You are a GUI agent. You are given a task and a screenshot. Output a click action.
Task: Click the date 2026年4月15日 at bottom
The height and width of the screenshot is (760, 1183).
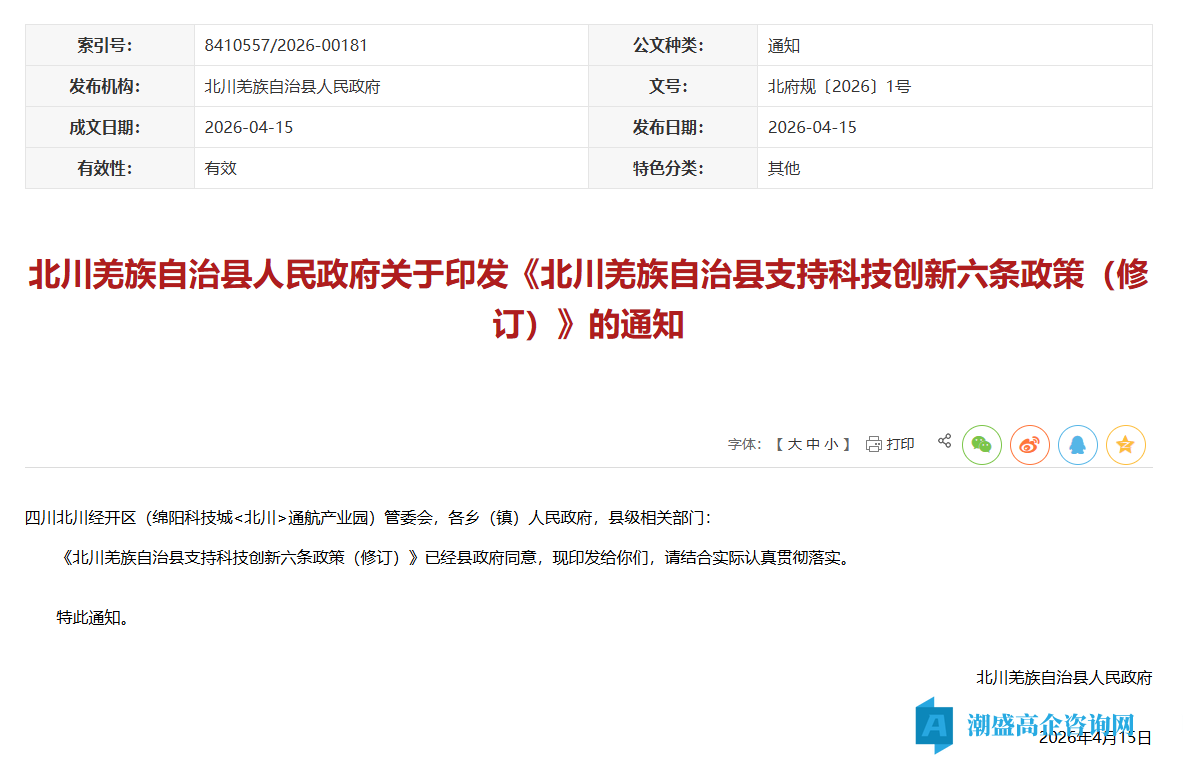1095,737
